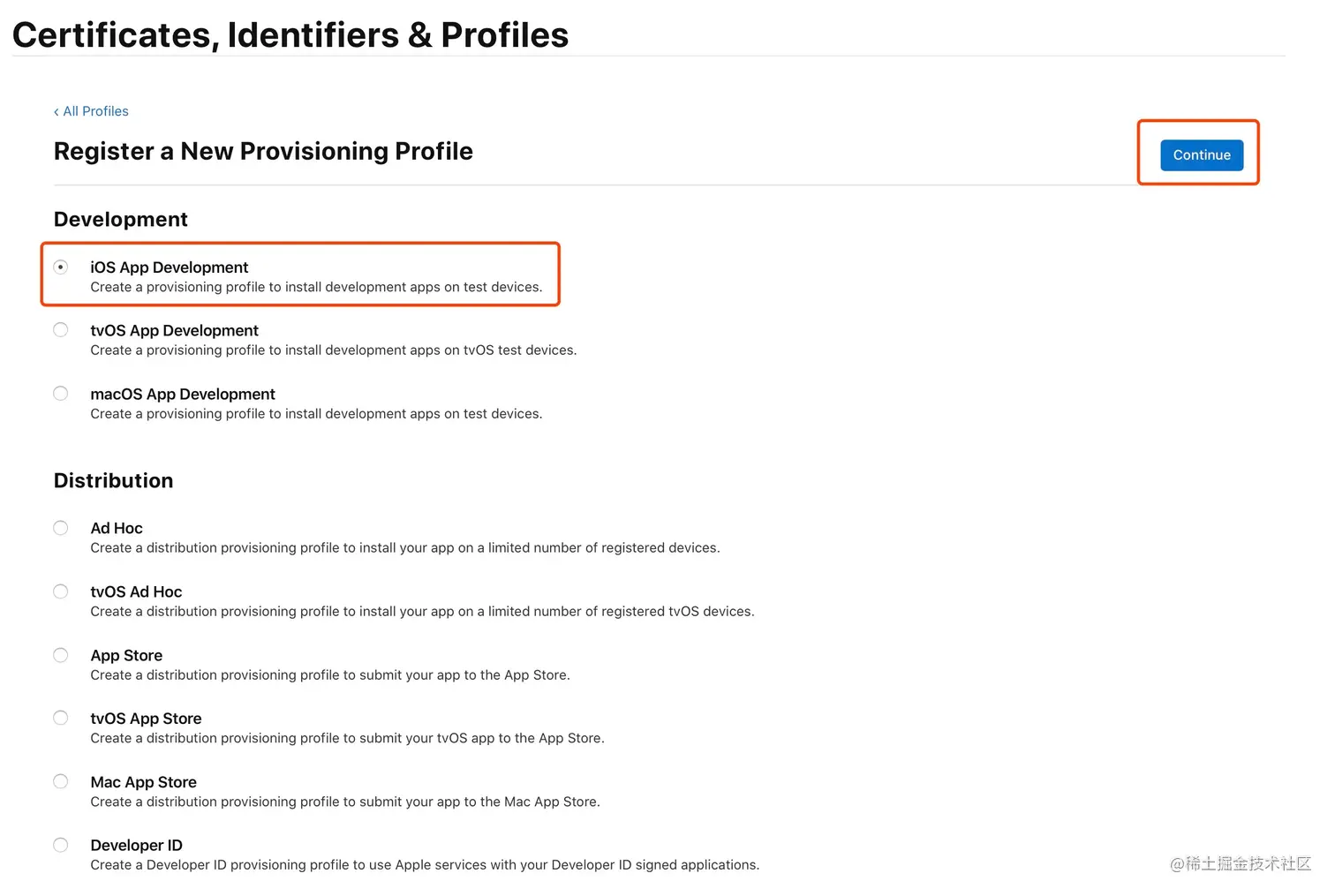Choose the Ad Hoc distribution radio button
This screenshot has height=896, width=1335.
tap(61, 528)
